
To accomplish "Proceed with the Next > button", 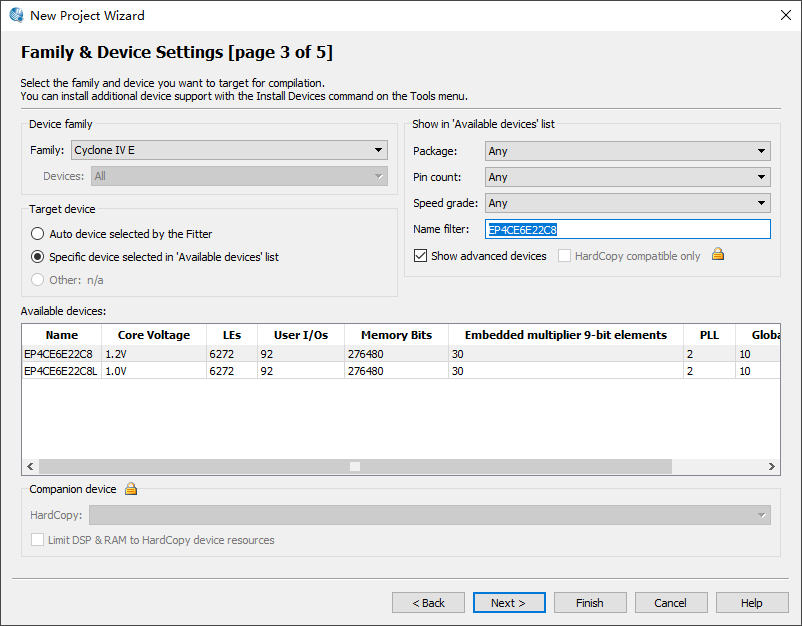I will tap(509, 603).
